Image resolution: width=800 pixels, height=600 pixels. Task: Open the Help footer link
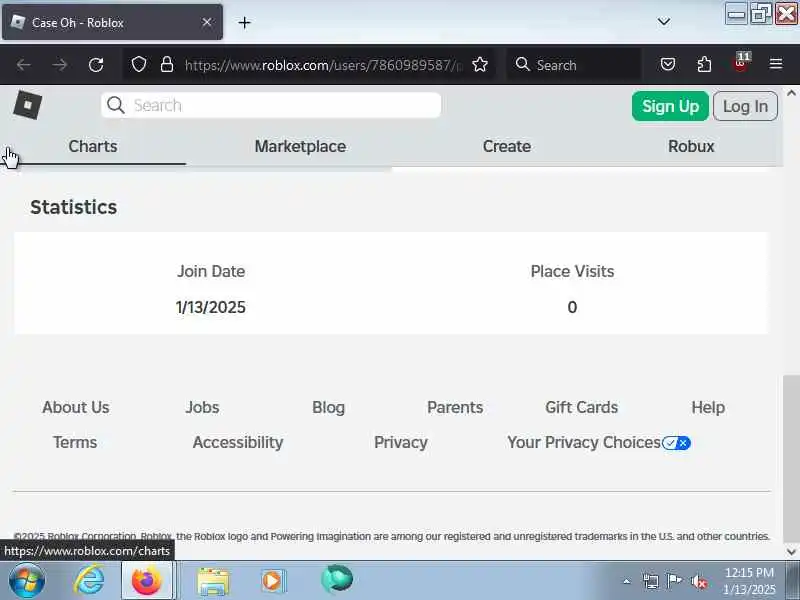pos(708,407)
